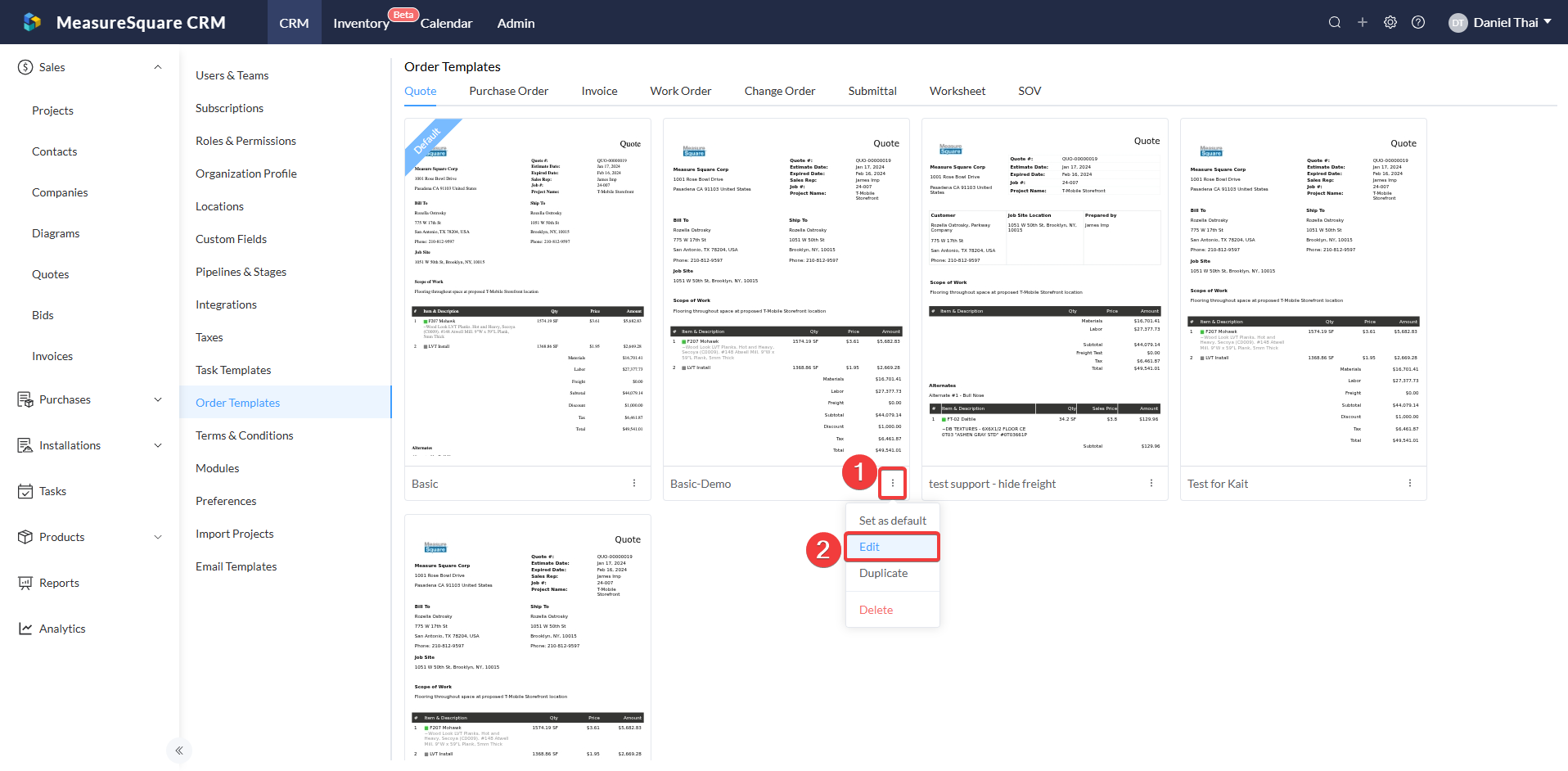This screenshot has width=1568, height=771.
Task: Expand the Purchases section chevron
Action: [x=158, y=399]
